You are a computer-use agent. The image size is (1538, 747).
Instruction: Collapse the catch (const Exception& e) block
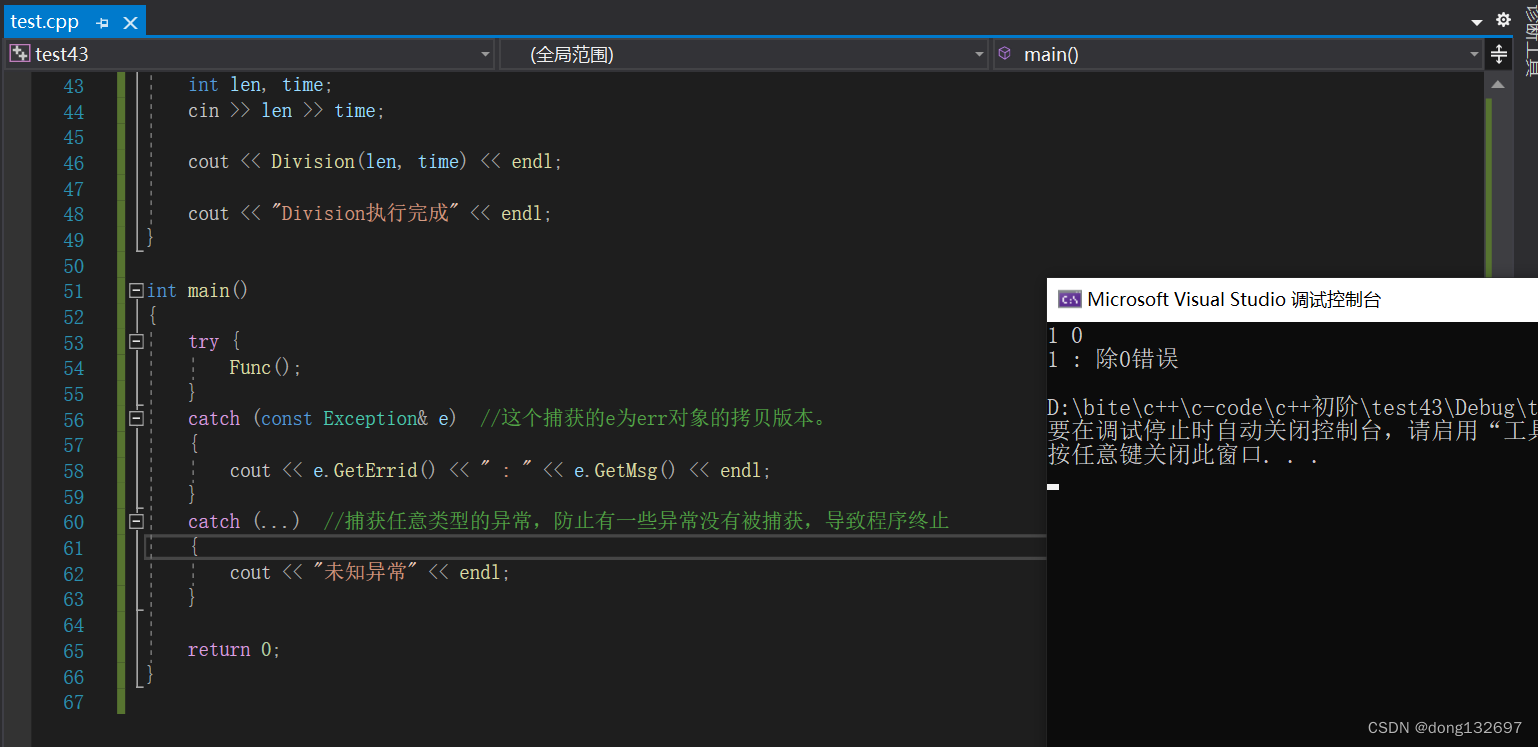coord(135,419)
